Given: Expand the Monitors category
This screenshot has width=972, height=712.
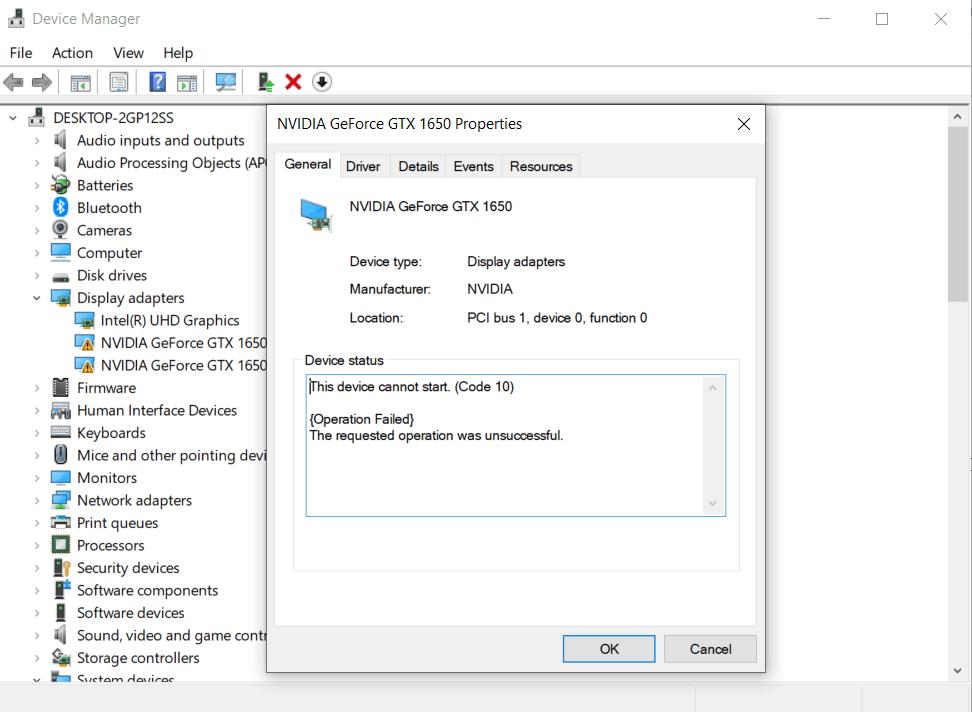Looking at the screenshot, I should tap(37, 478).
